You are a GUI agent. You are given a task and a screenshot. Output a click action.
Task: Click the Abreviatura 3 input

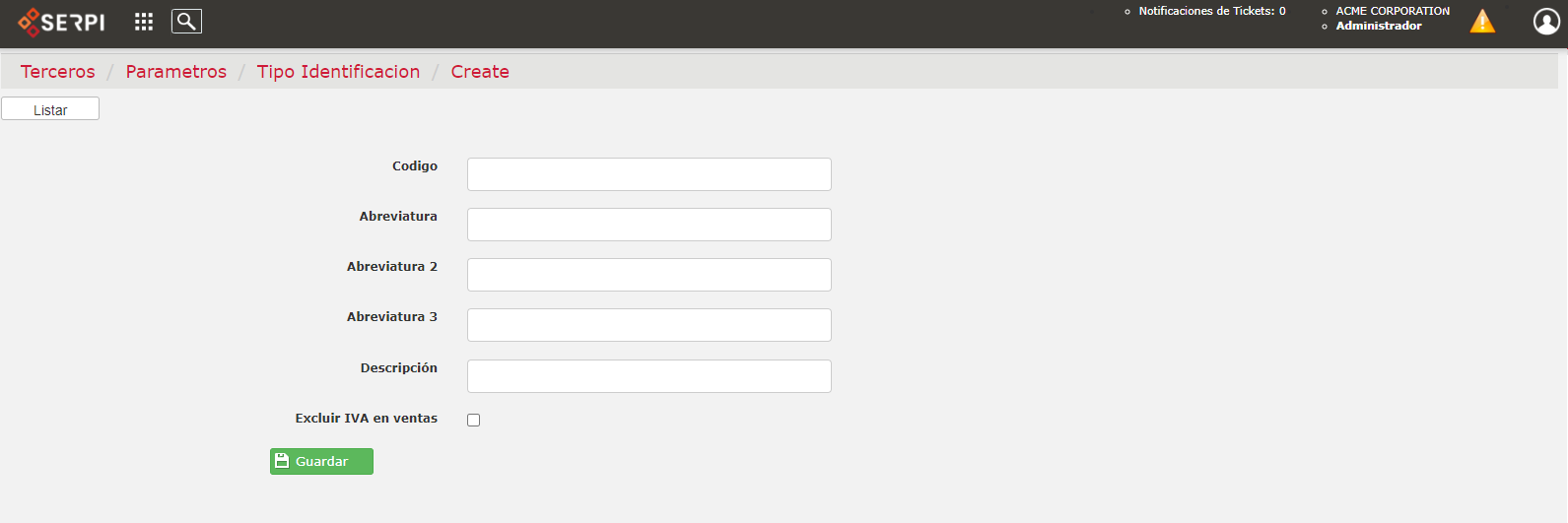point(649,325)
